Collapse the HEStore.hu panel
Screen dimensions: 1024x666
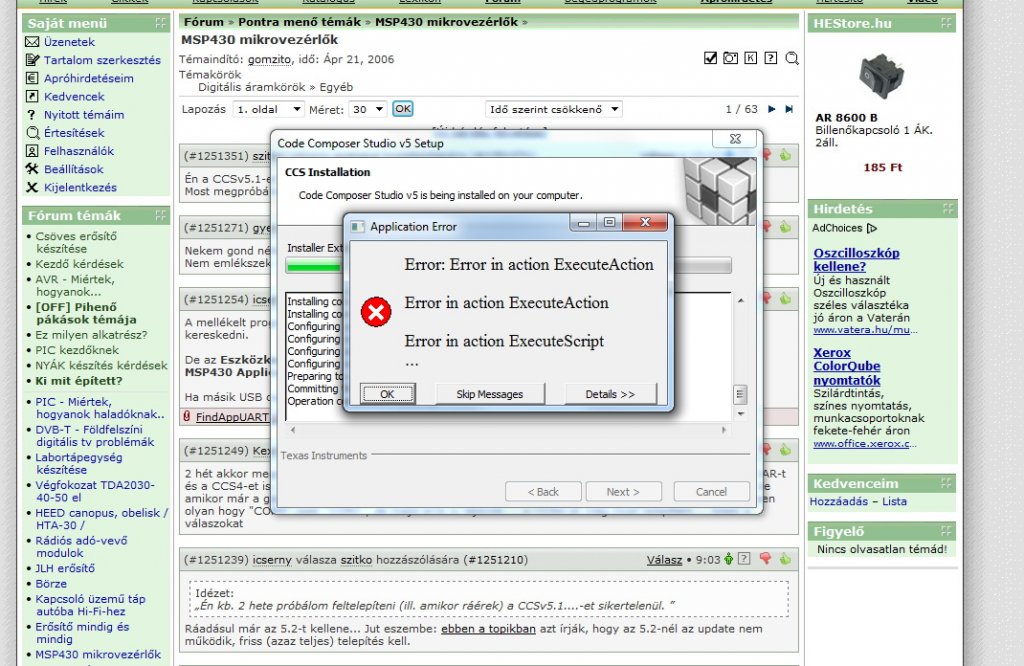click(x=946, y=24)
